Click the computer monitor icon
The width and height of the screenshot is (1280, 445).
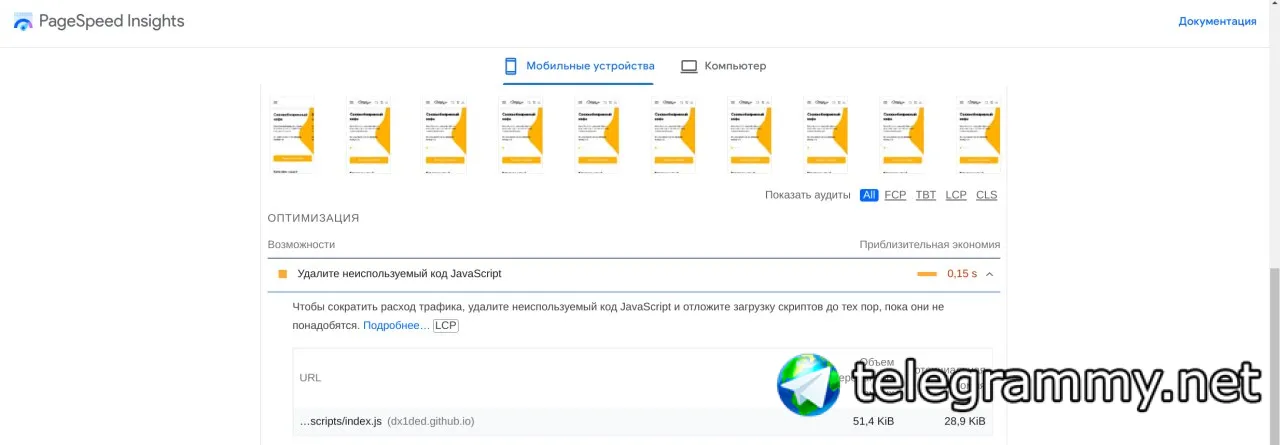(x=689, y=66)
